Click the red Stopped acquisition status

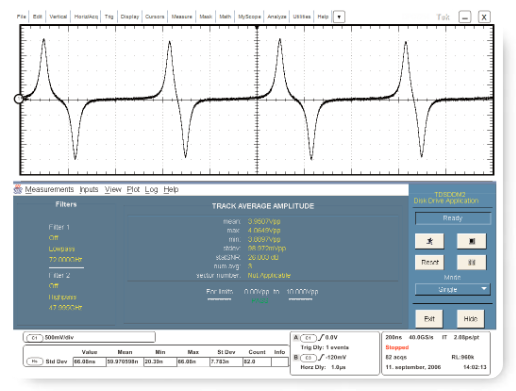coord(397,347)
